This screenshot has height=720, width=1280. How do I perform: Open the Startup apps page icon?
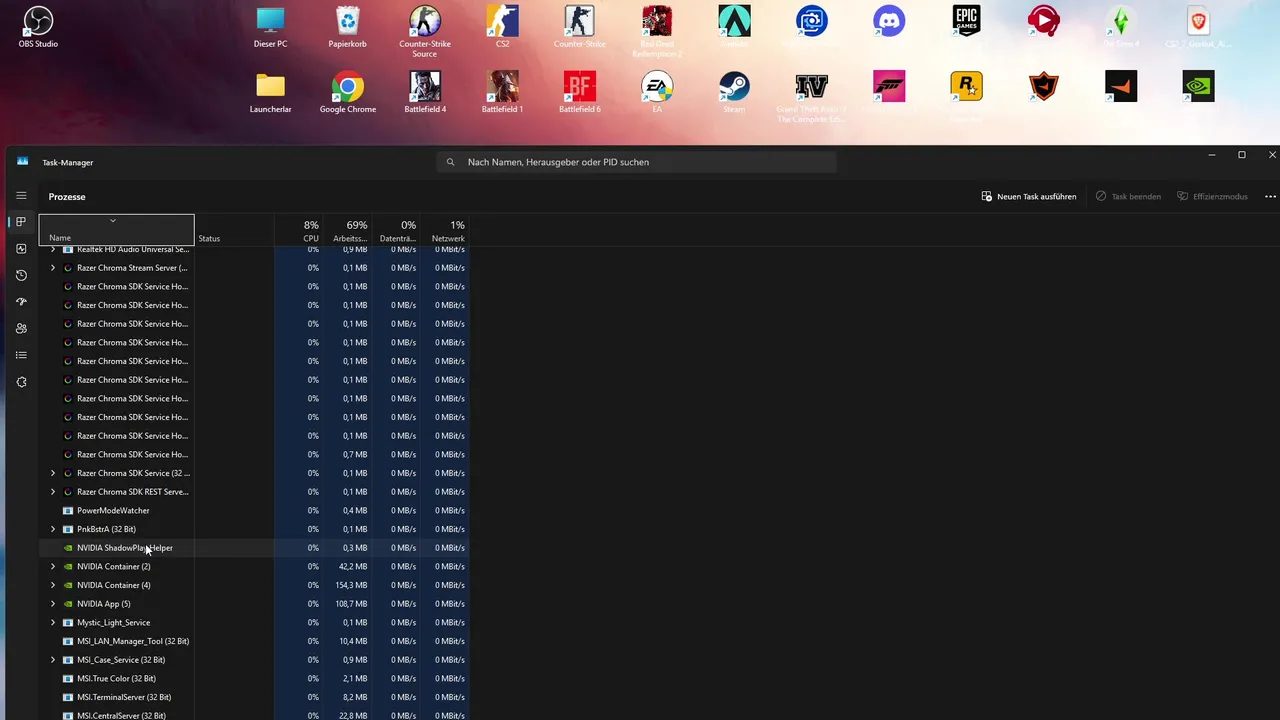pos(21,302)
